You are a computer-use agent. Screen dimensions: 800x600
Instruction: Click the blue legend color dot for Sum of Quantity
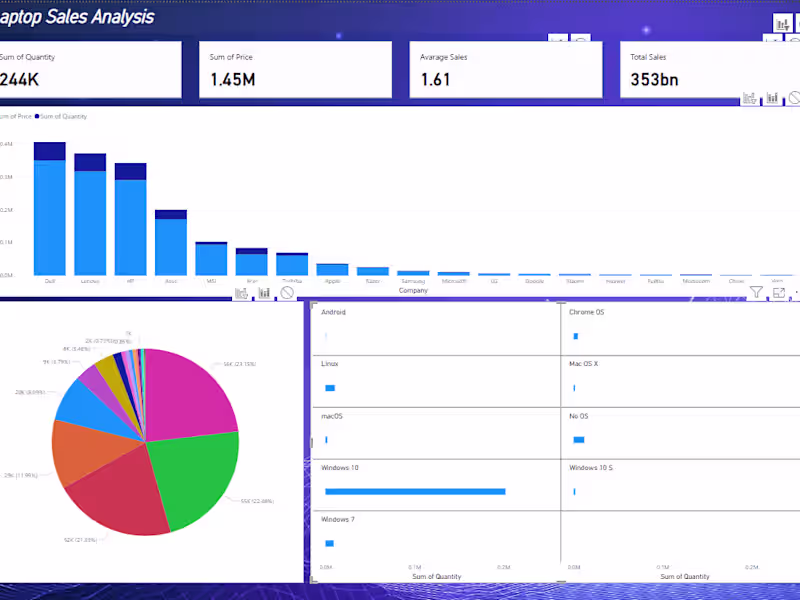click(37, 117)
